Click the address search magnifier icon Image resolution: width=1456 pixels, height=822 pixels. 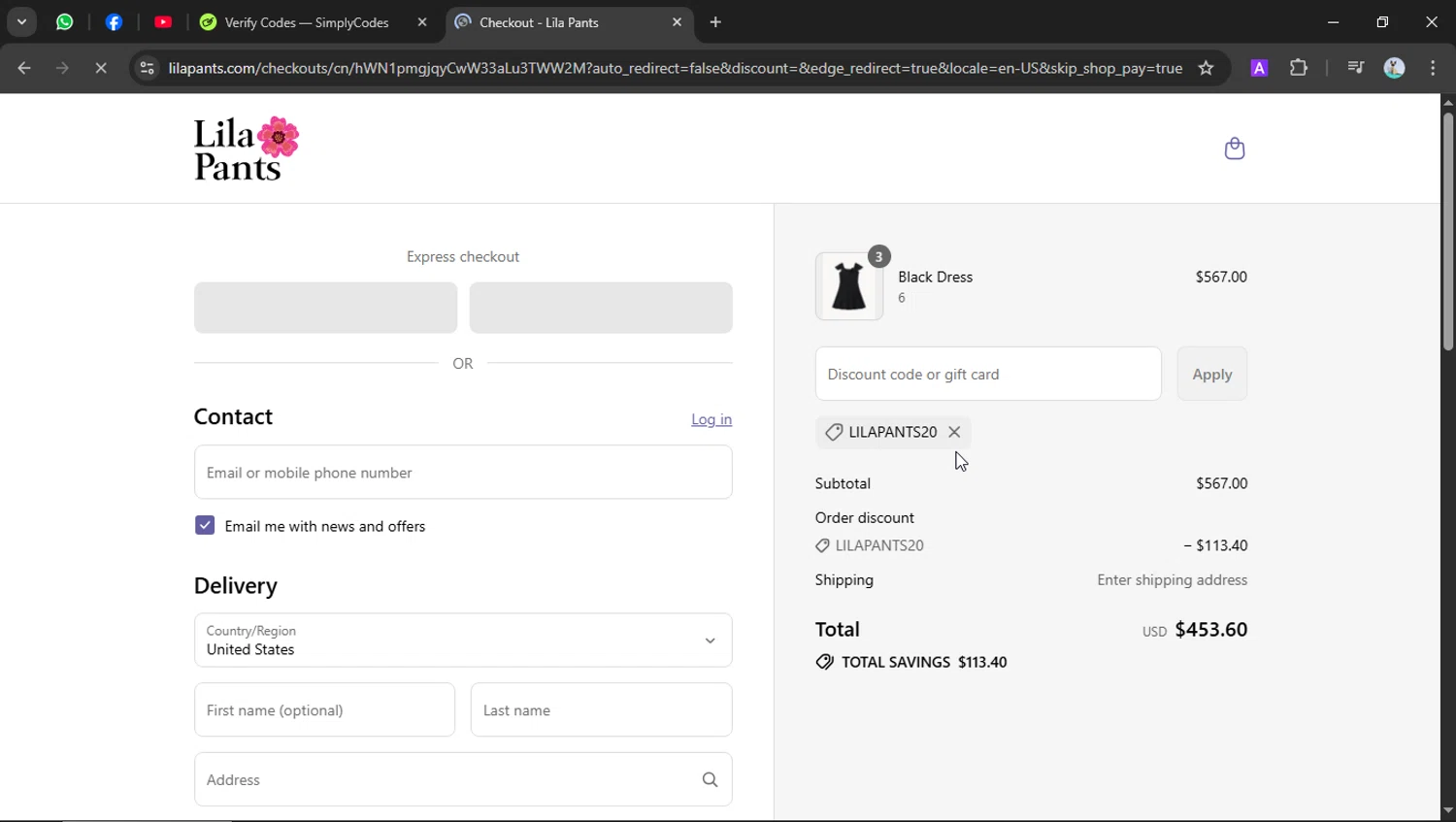tap(710, 779)
